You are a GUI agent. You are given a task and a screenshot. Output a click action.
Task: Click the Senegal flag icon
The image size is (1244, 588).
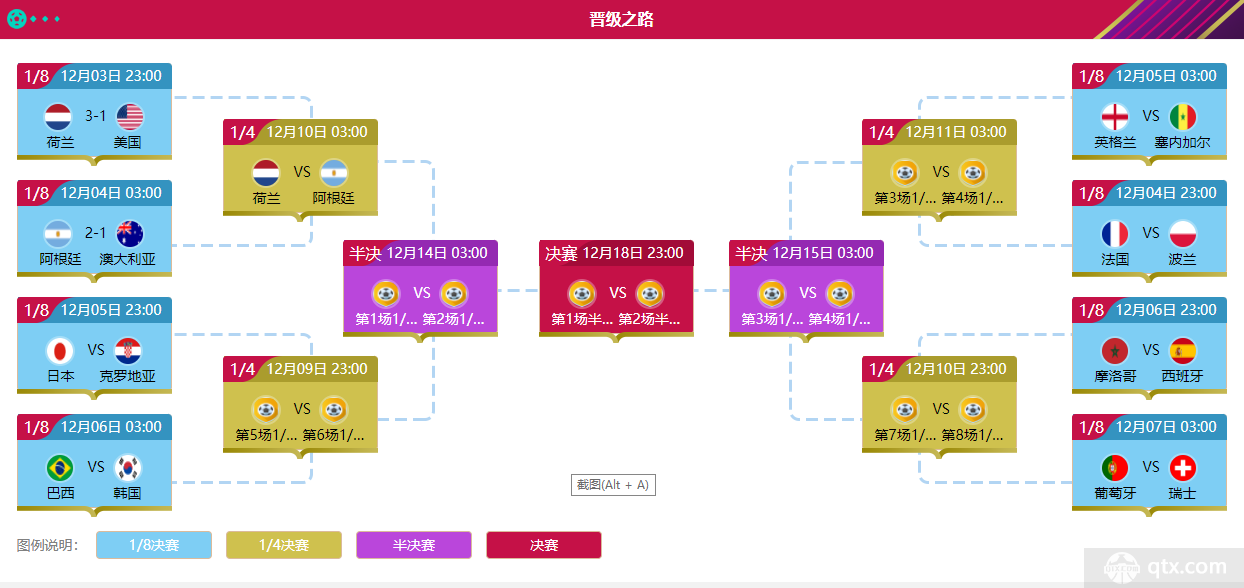[1183, 116]
